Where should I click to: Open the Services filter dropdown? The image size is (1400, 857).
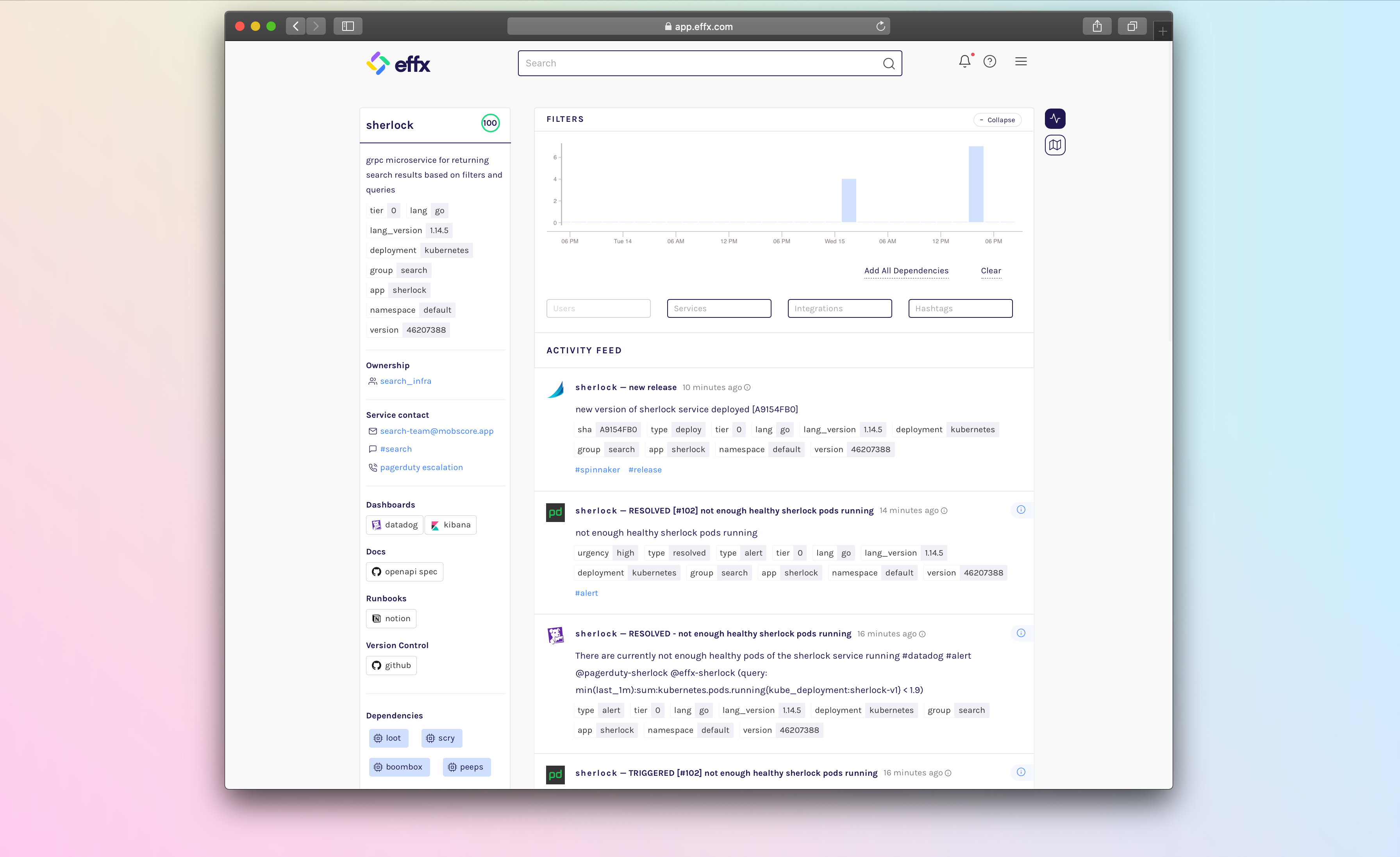(x=719, y=308)
